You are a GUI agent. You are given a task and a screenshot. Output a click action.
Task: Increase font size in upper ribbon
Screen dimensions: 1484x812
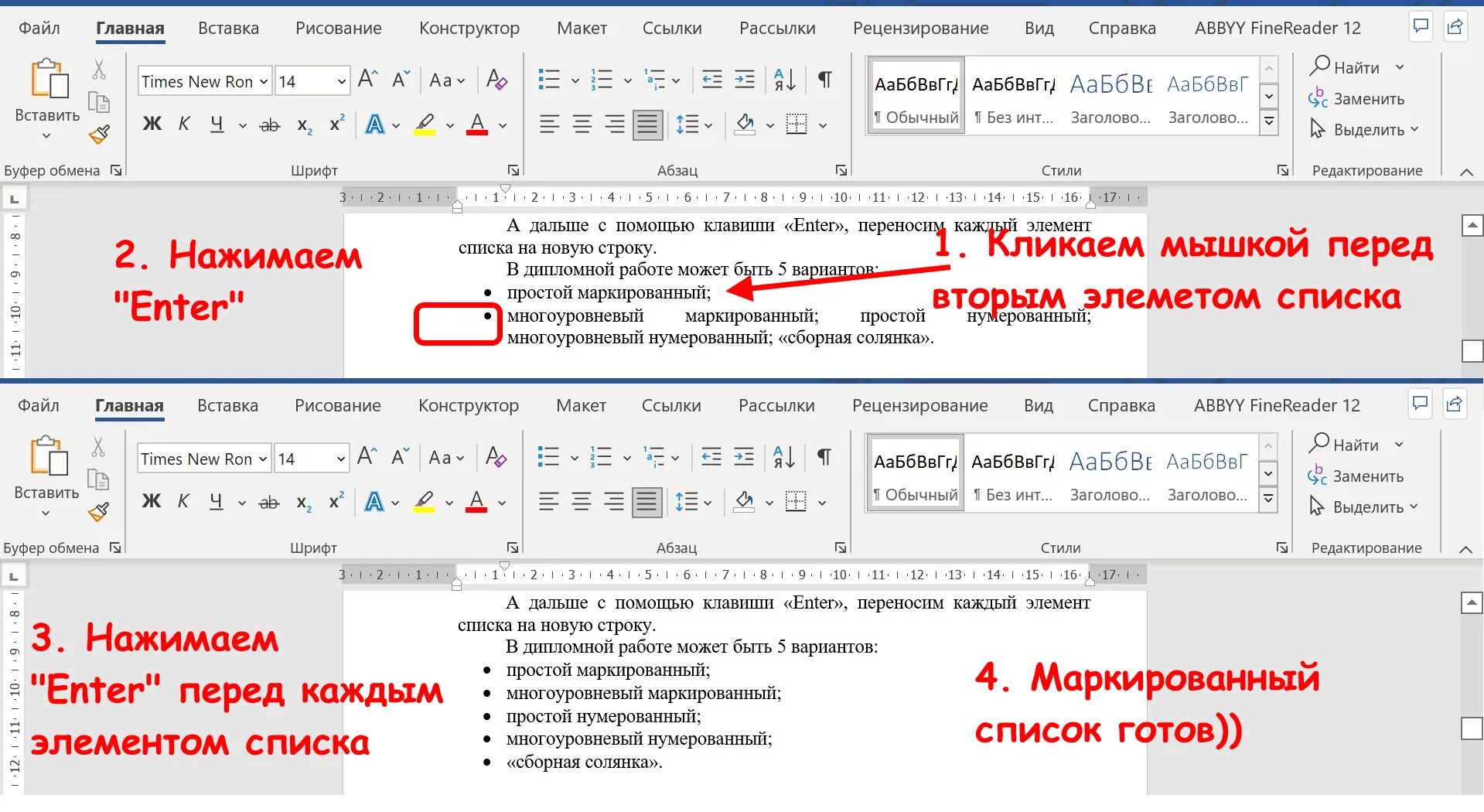[367, 79]
